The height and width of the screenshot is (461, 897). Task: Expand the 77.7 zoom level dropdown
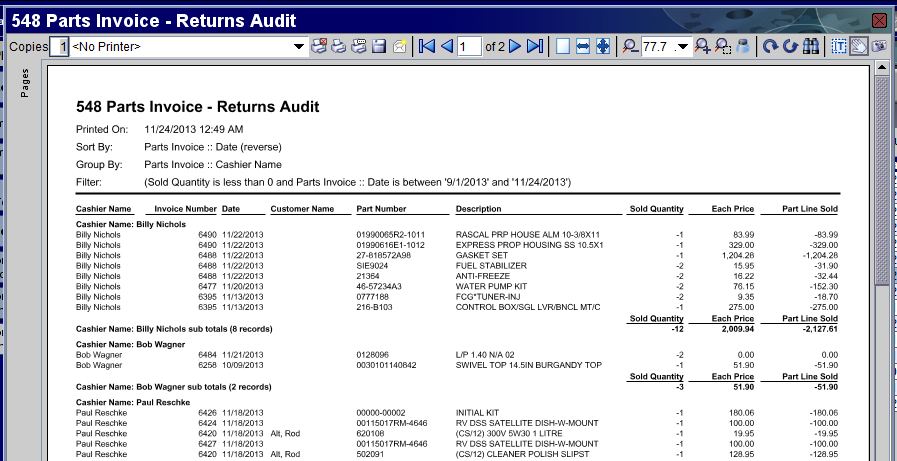click(x=683, y=47)
